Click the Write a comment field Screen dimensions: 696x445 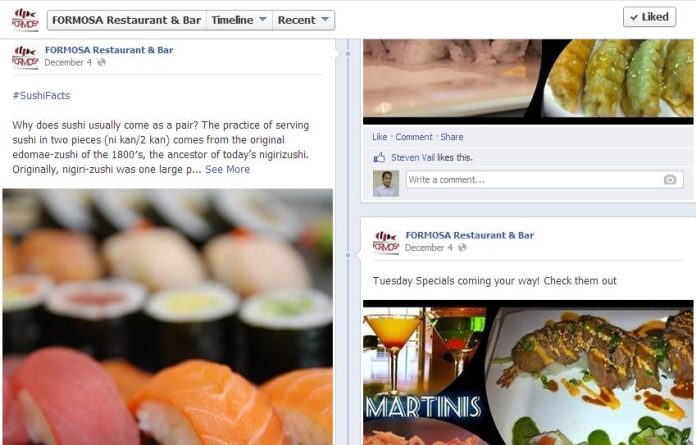point(544,180)
